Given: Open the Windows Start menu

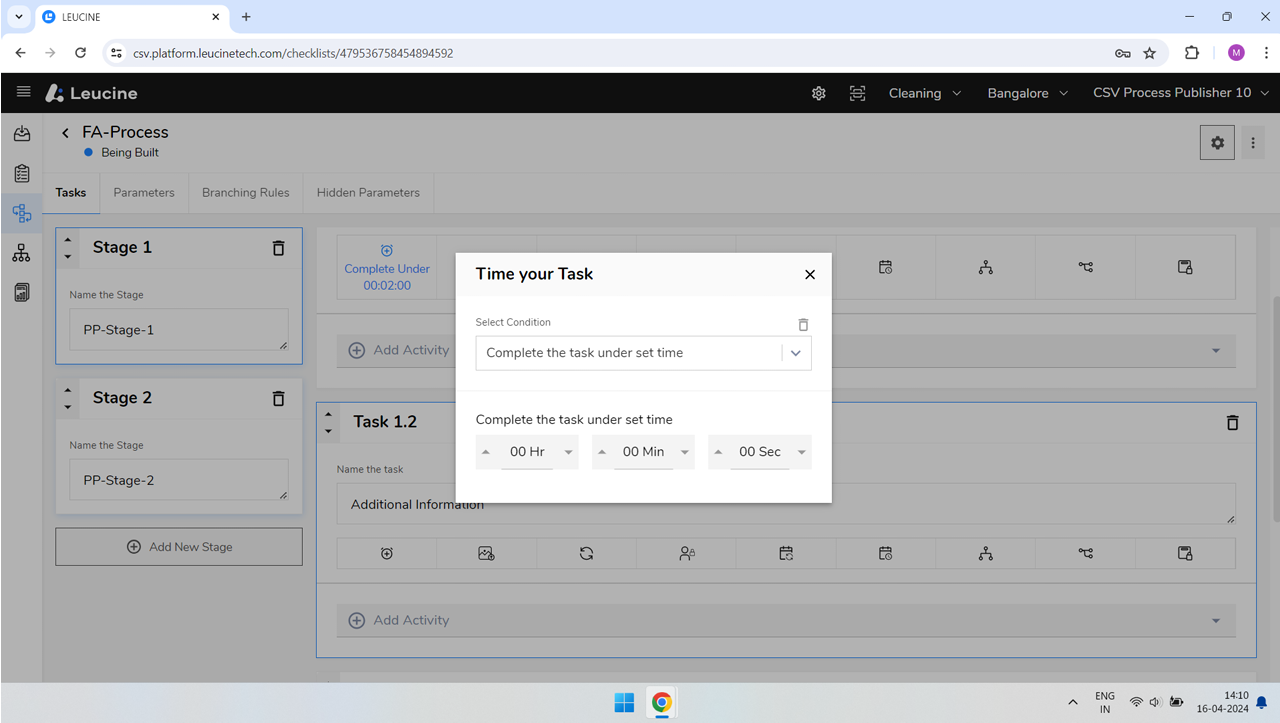Looking at the screenshot, I should click(624, 703).
